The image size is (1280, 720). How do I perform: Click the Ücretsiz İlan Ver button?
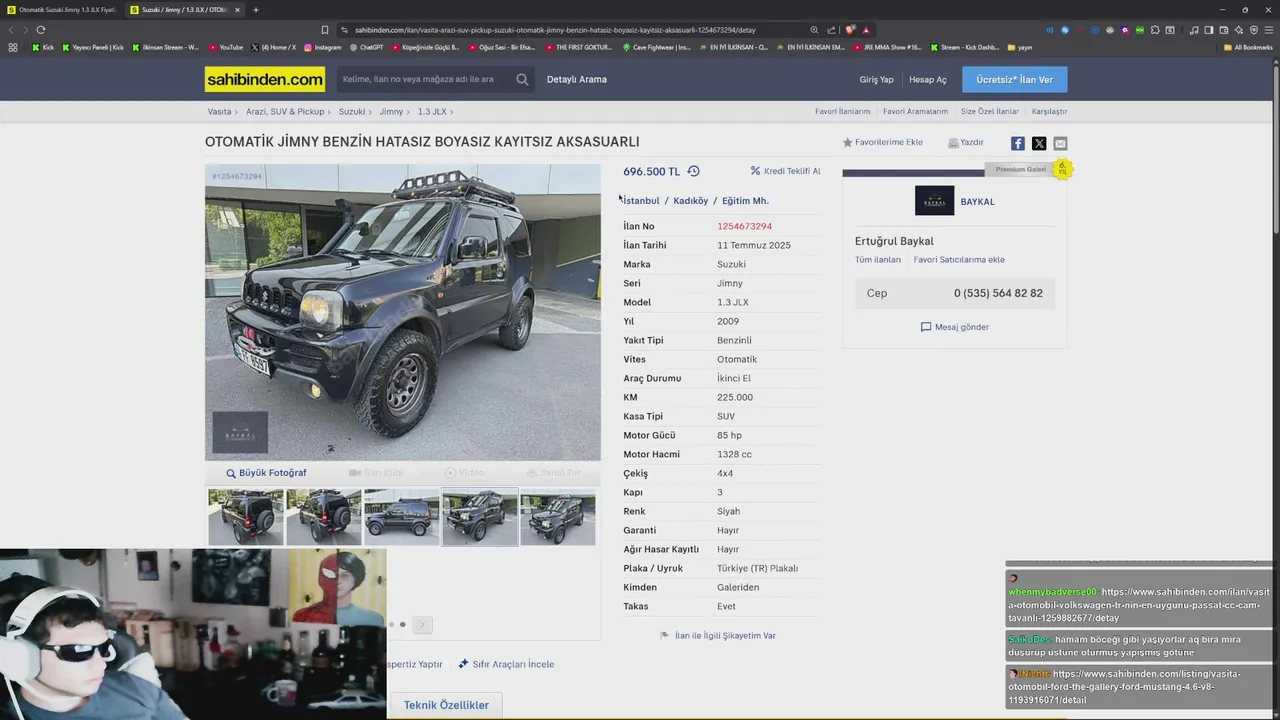point(1014,79)
